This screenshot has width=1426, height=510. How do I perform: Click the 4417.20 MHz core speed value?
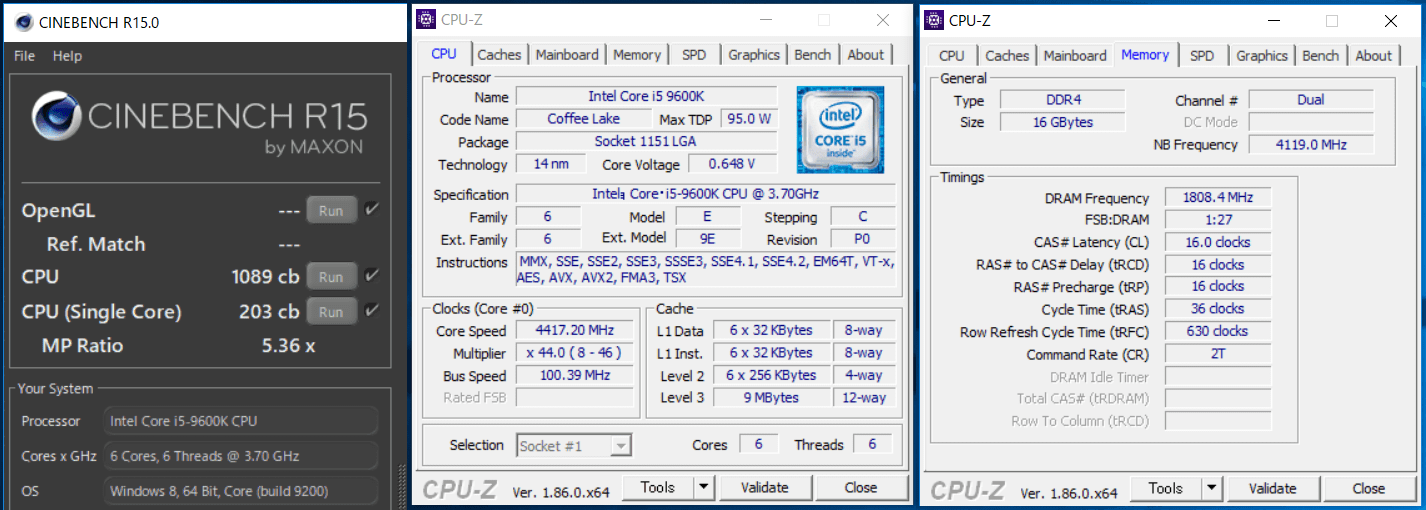tap(577, 330)
